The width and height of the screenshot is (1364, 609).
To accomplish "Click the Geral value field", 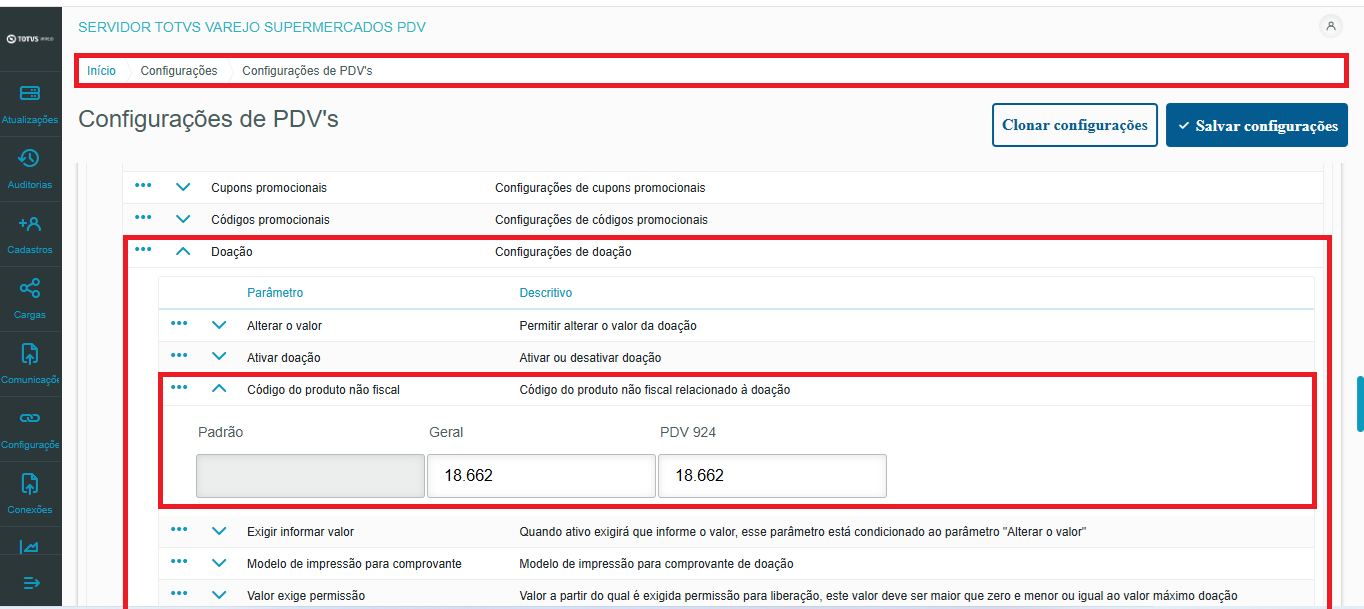I will pyautogui.click(x=541, y=476).
